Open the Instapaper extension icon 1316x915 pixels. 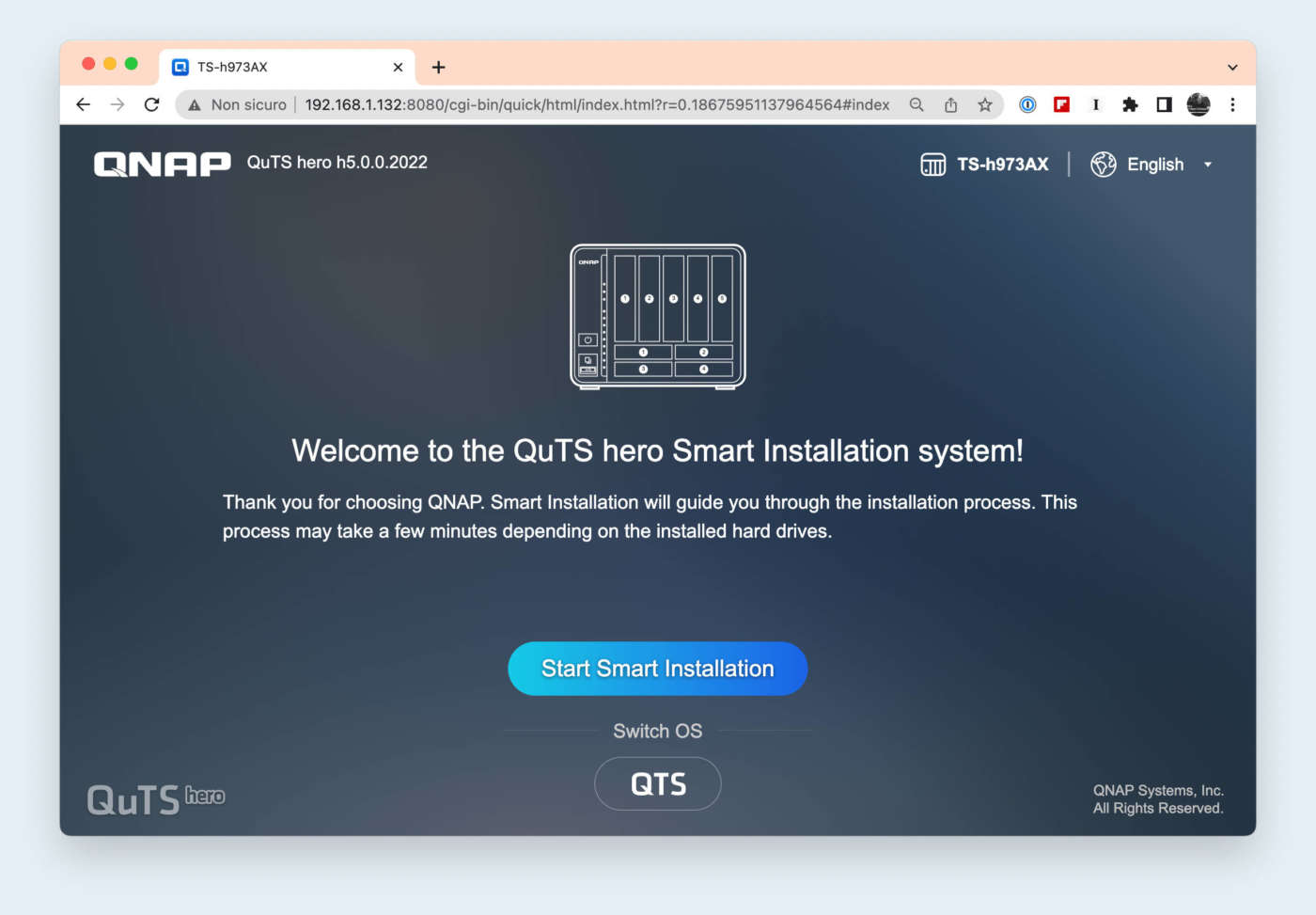[x=1096, y=104]
